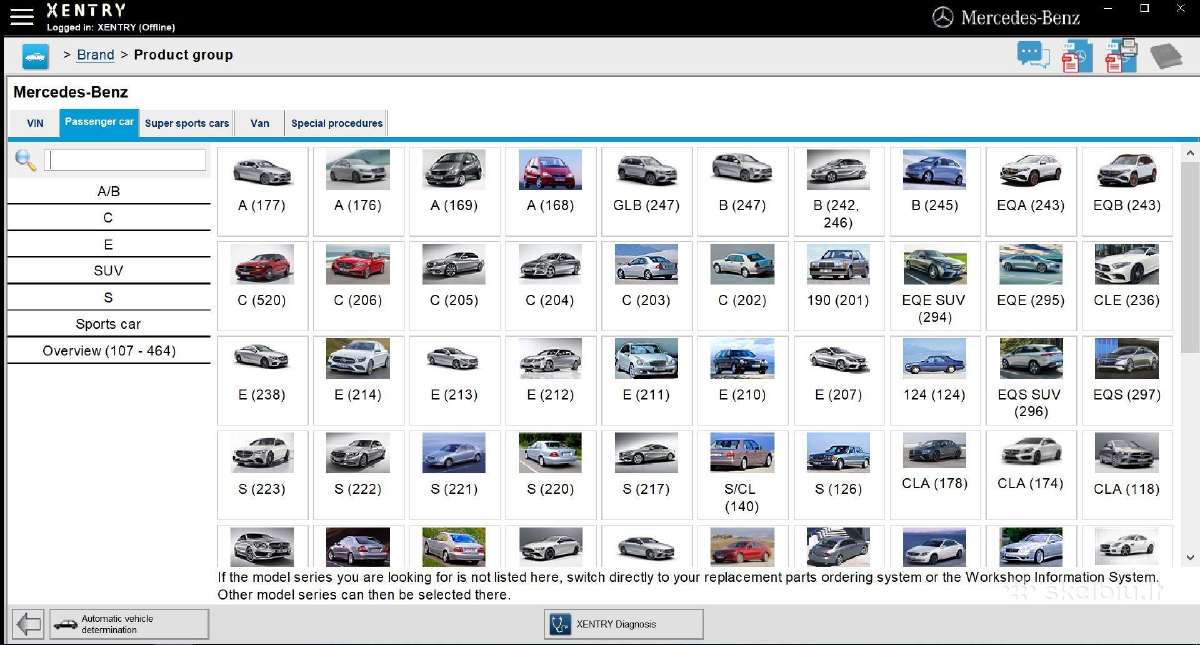
Task: Pick the C (206) model tile
Action: point(358,285)
